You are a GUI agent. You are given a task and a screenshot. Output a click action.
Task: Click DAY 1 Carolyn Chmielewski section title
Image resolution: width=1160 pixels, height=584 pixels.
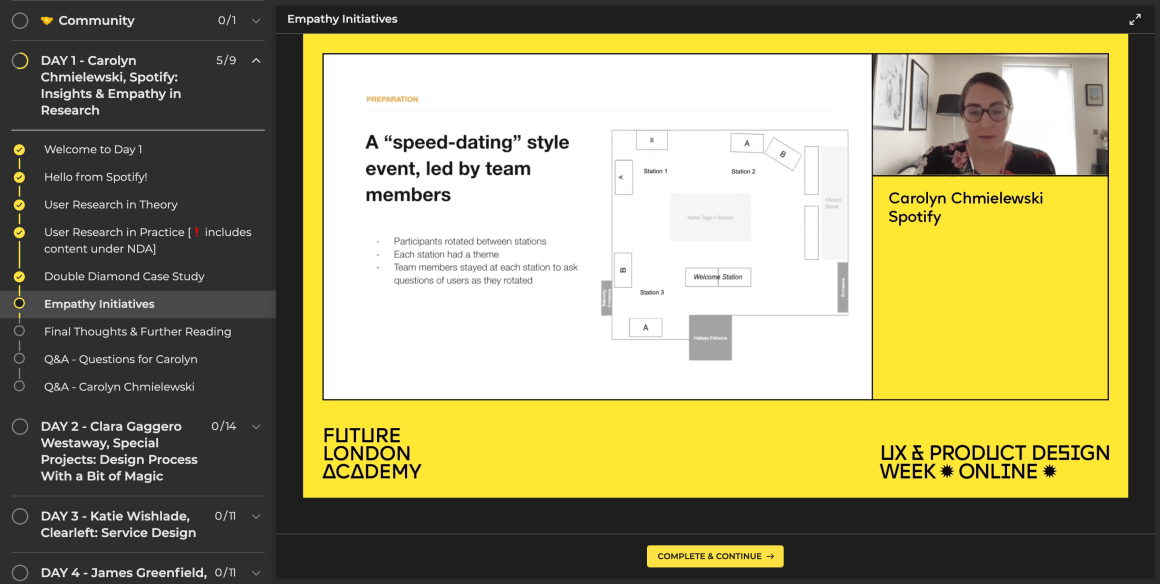[x=111, y=85]
